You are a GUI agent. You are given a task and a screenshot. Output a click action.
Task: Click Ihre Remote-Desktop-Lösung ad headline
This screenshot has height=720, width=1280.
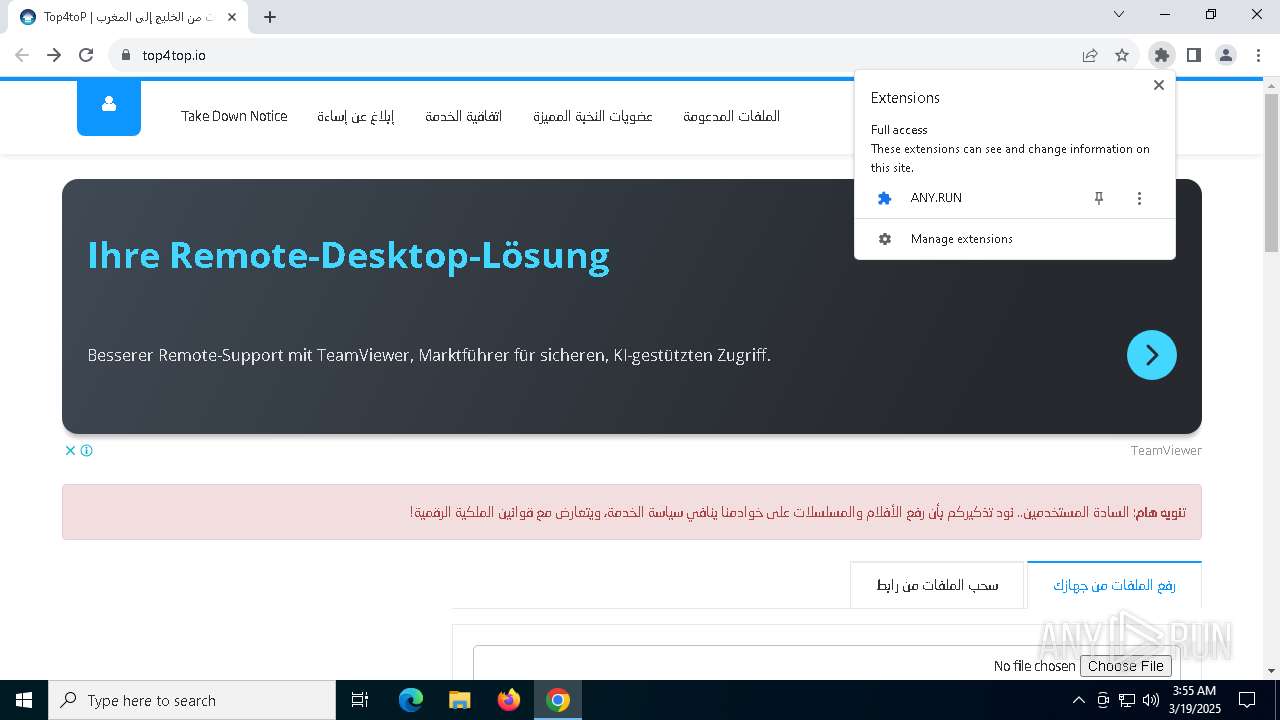click(348, 255)
